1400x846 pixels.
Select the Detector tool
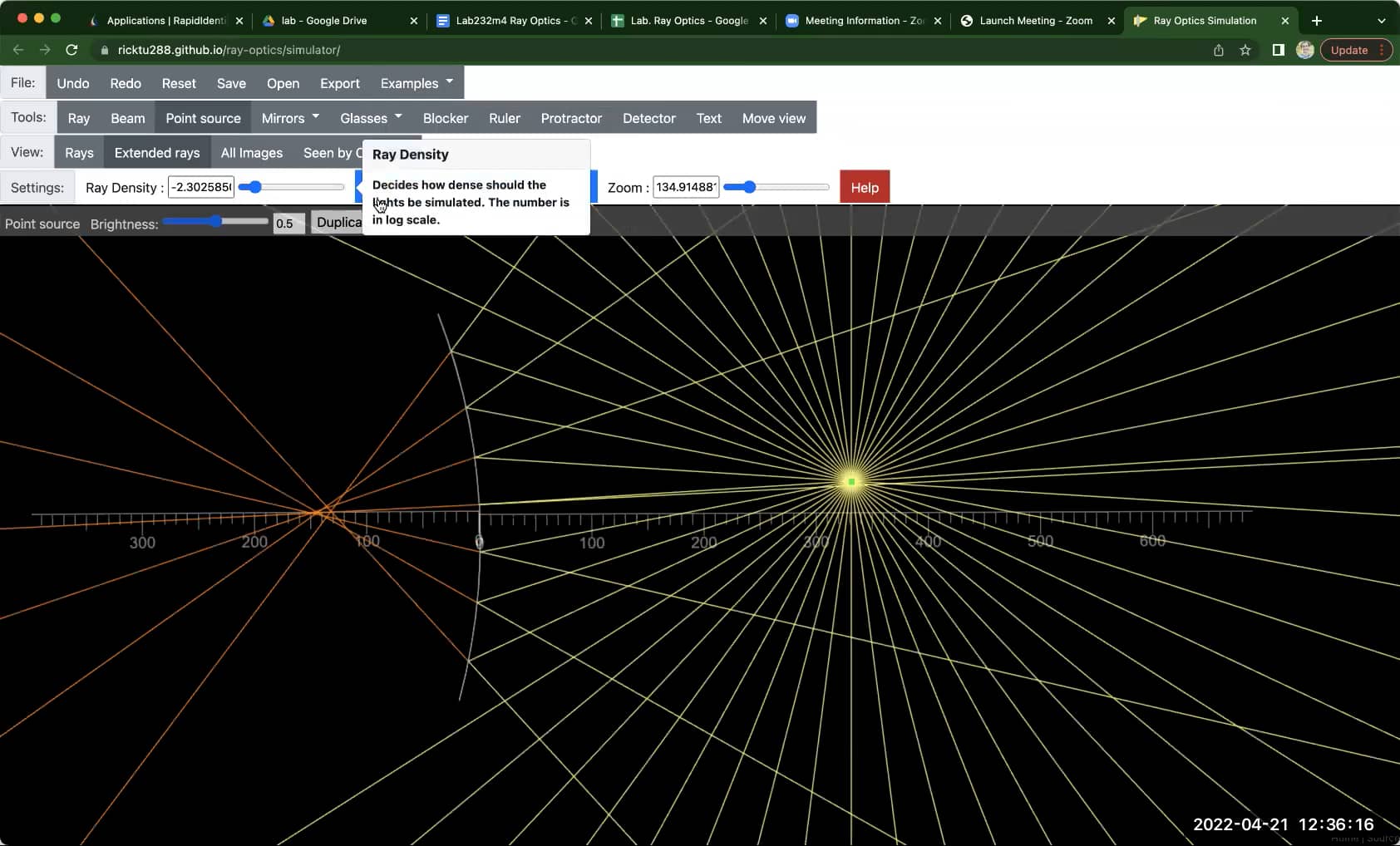point(648,118)
